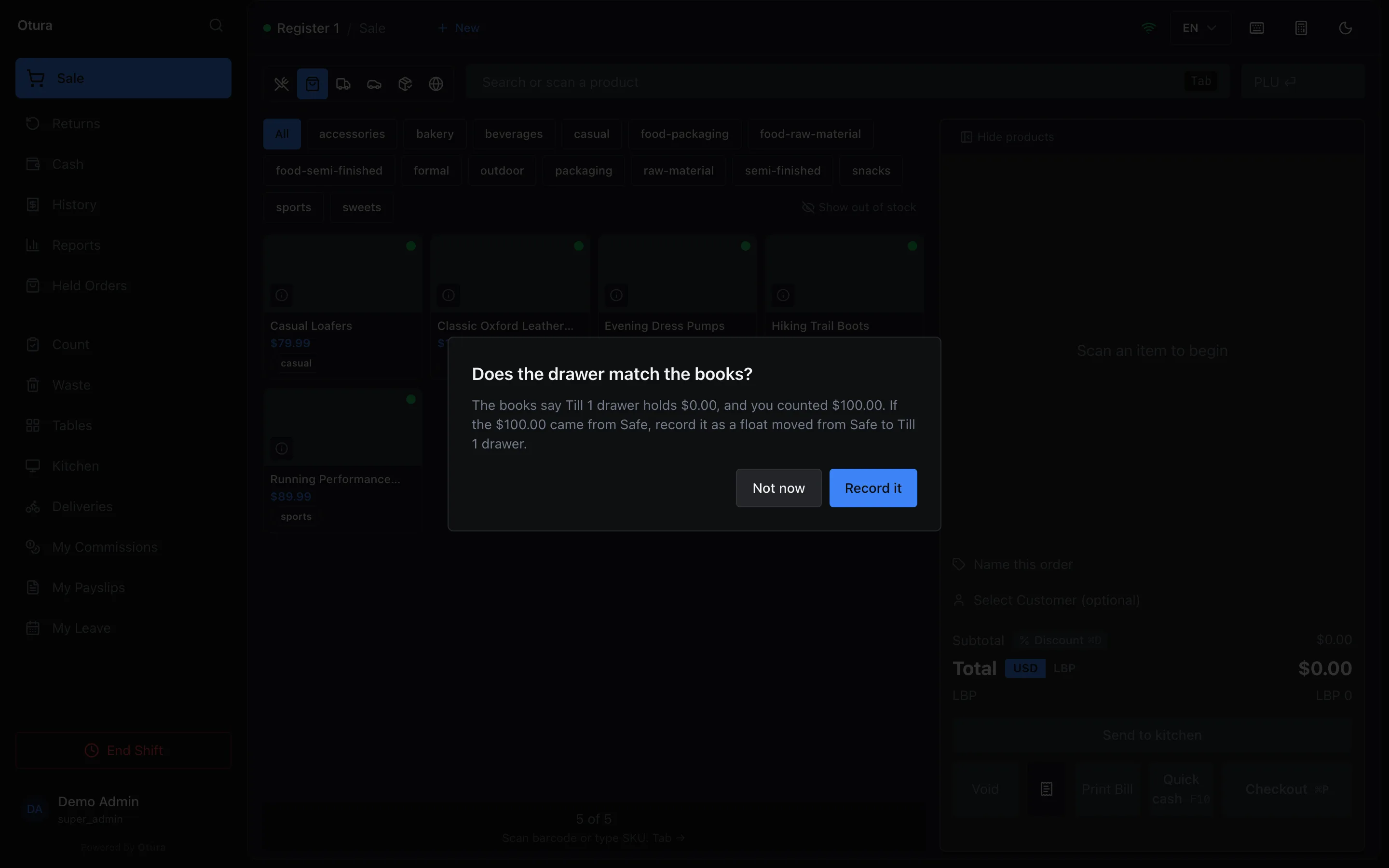Select the takeaway bag order type icon
The image size is (1389, 868).
click(x=312, y=84)
